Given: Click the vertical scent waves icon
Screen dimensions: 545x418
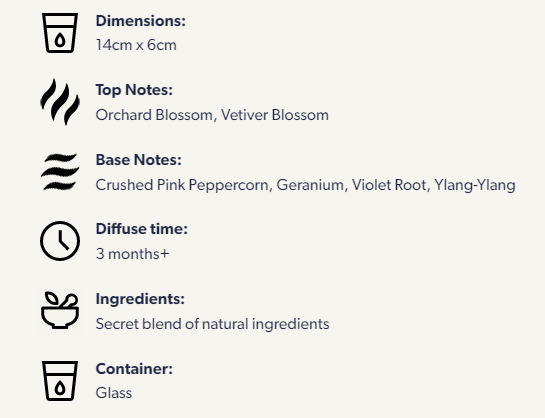Looking at the screenshot, I should 60,102.
